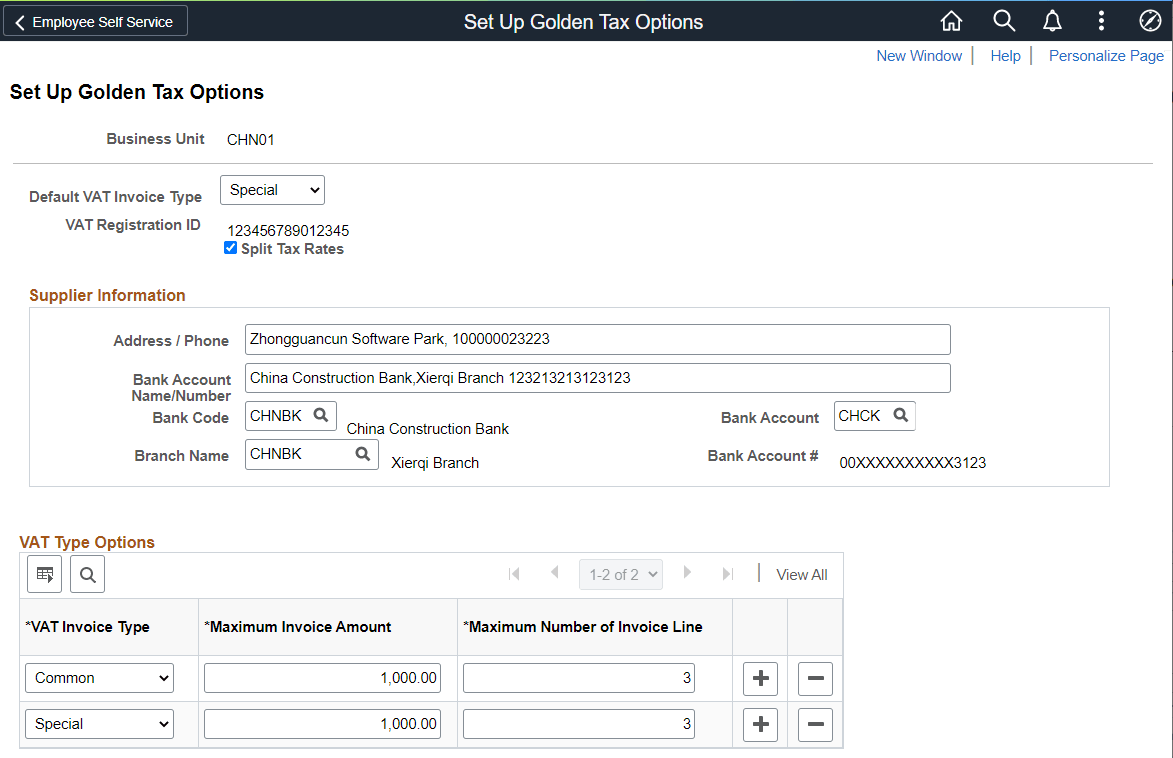Open the row range selector showing 1-2 of 2
The height and width of the screenshot is (758, 1173).
click(620, 573)
